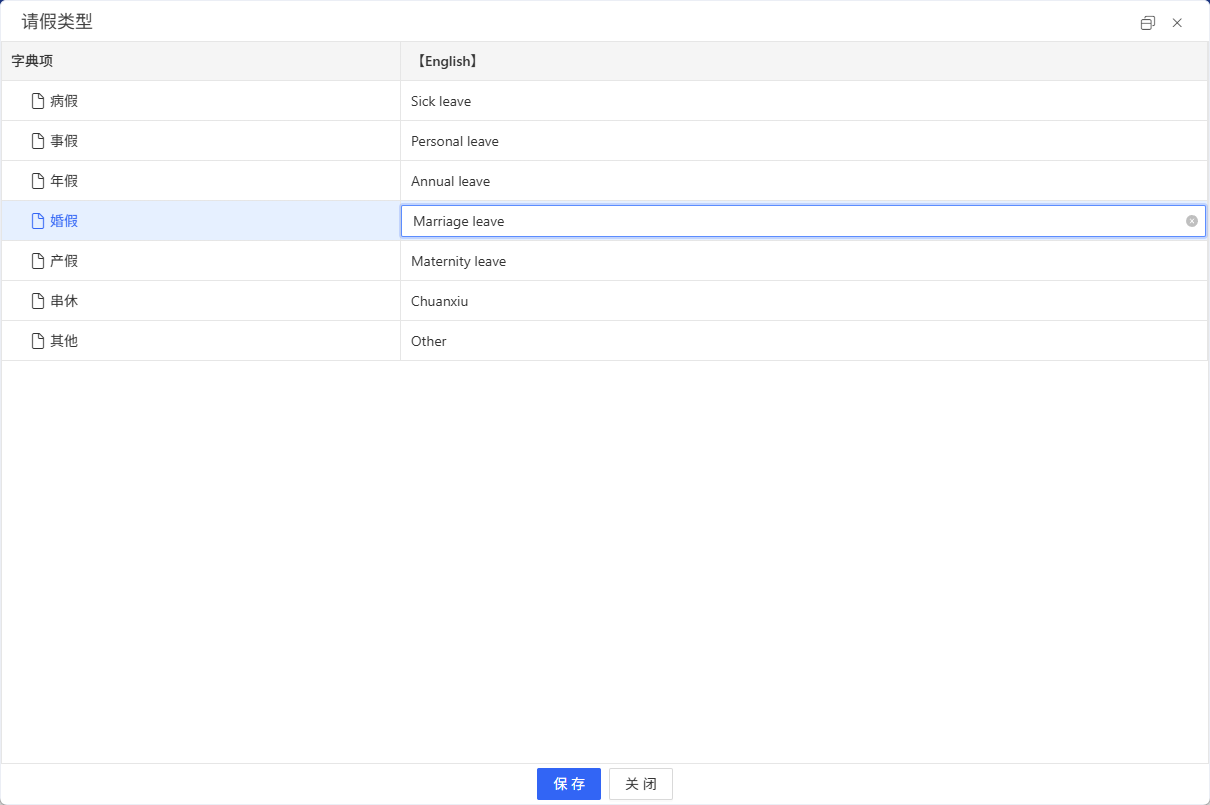The height and width of the screenshot is (805, 1210).
Task: Click the file icon beside 年假
Action: [x=38, y=181]
